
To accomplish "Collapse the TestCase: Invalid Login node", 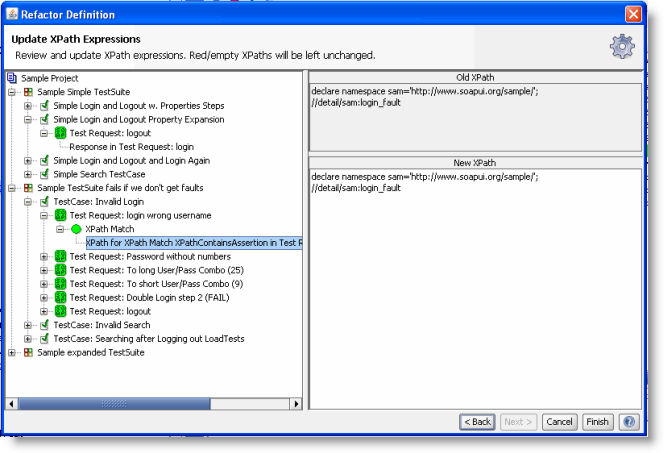I will coord(28,202).
